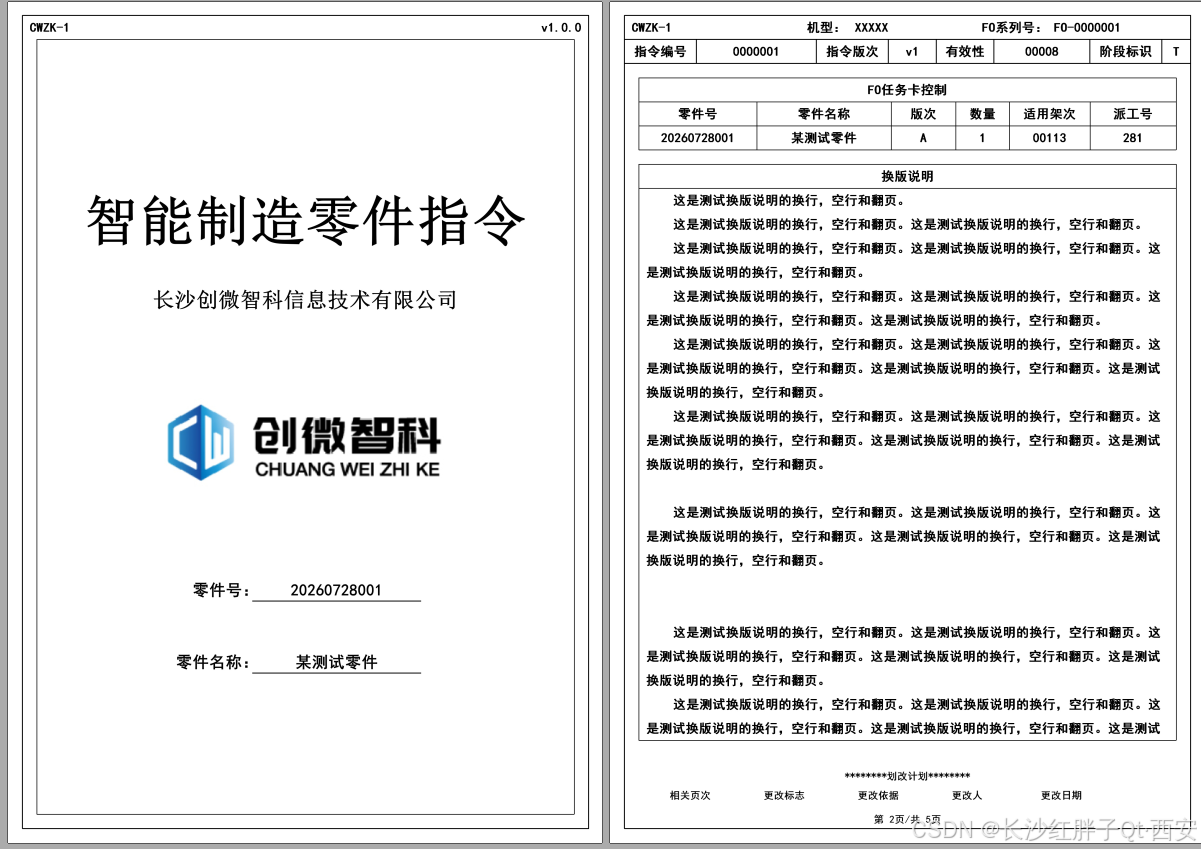This screenshot has width=1201, height=849.
Task: Click the 机型: XXXXX header text
Action: [847, 28]
